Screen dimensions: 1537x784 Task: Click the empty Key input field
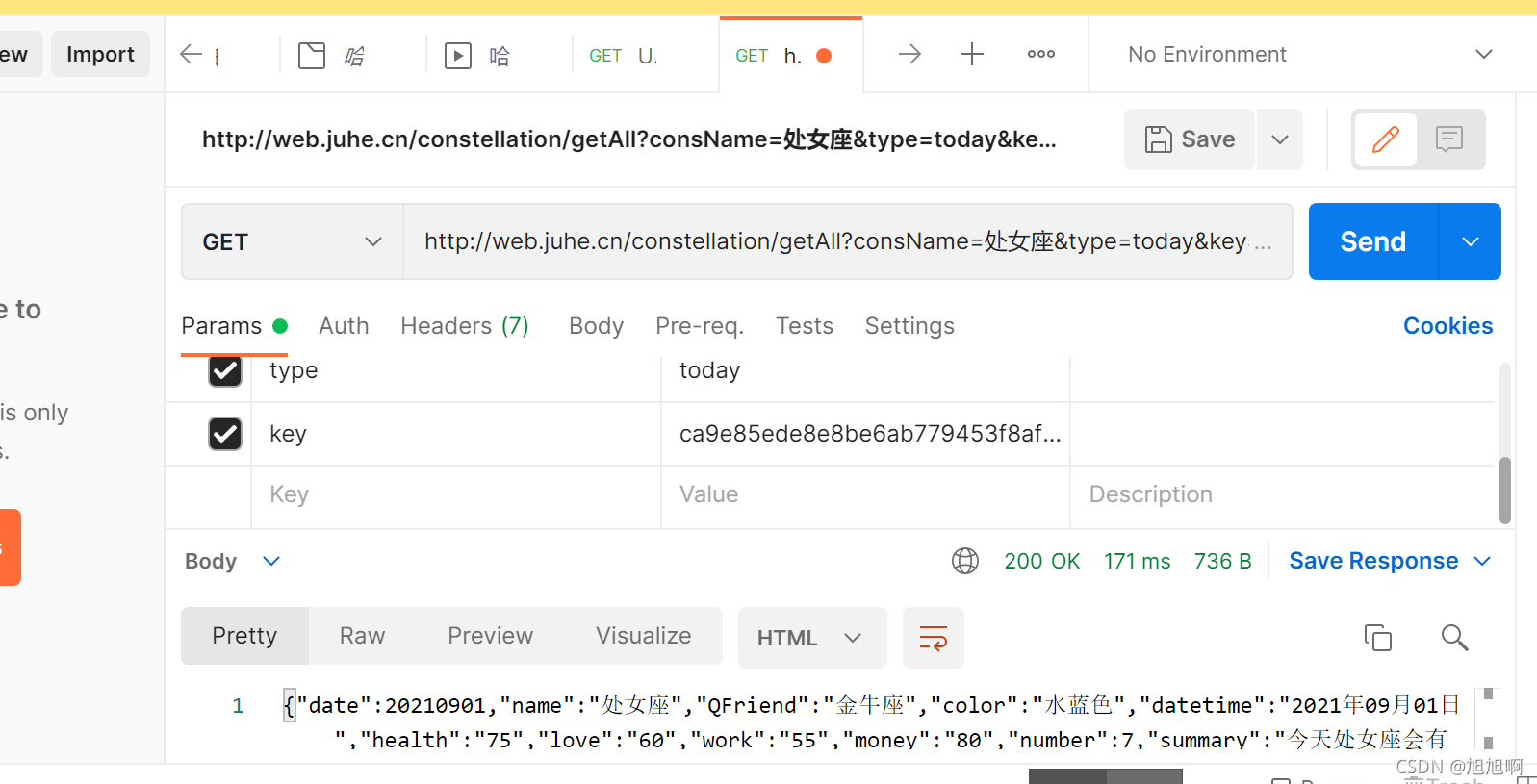point(456,495)
